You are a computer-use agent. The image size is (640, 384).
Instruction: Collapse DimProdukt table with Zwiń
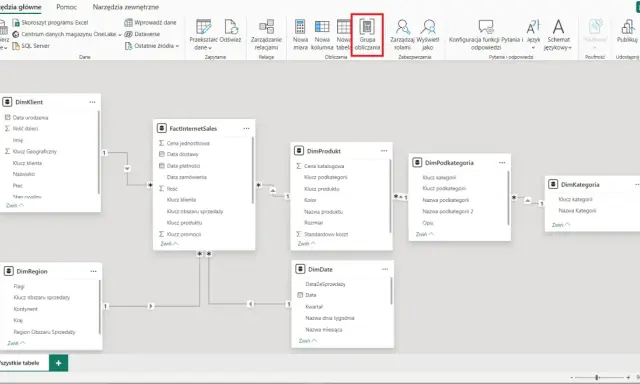click(307, 244)
